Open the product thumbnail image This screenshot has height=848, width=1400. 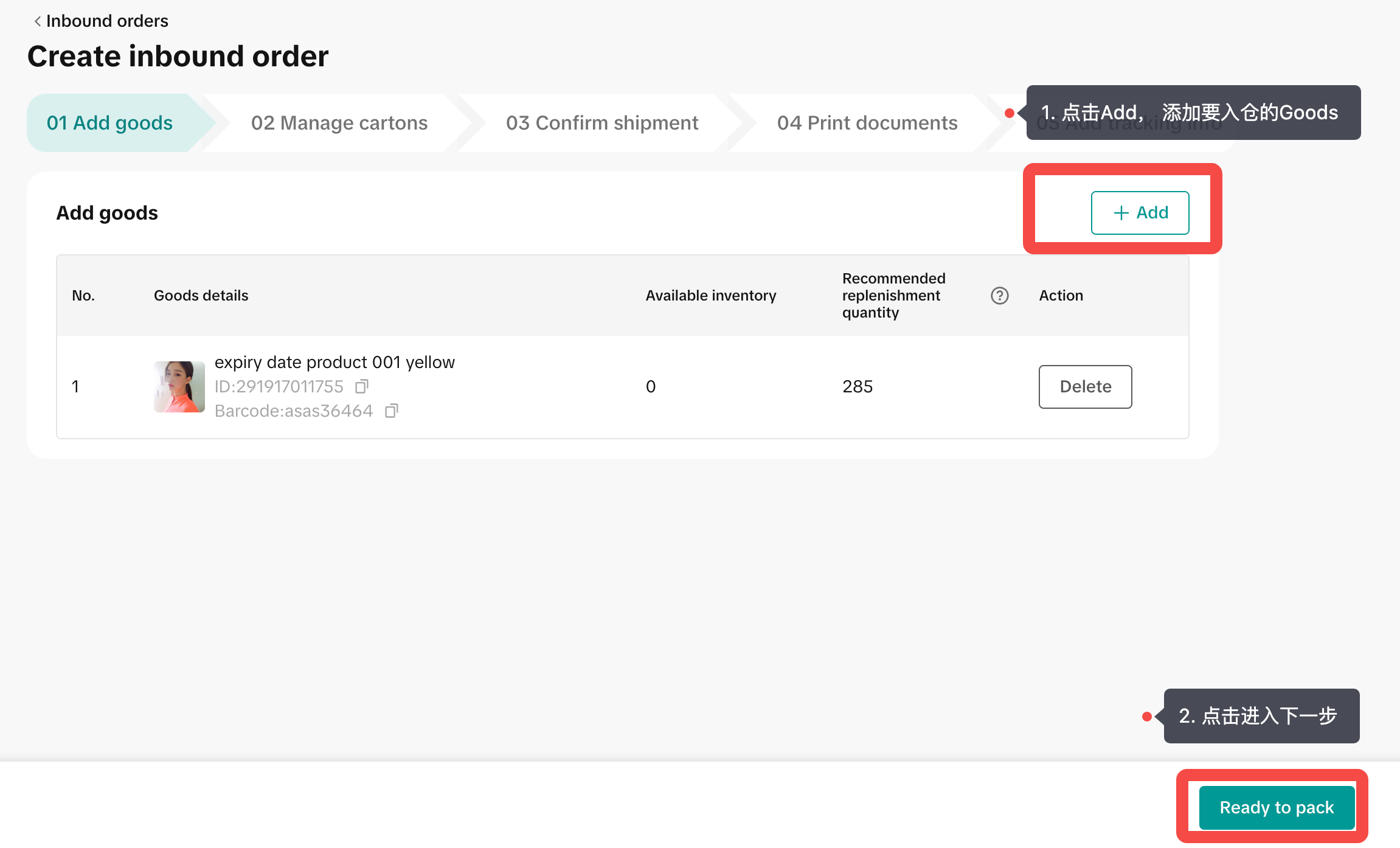179,387
